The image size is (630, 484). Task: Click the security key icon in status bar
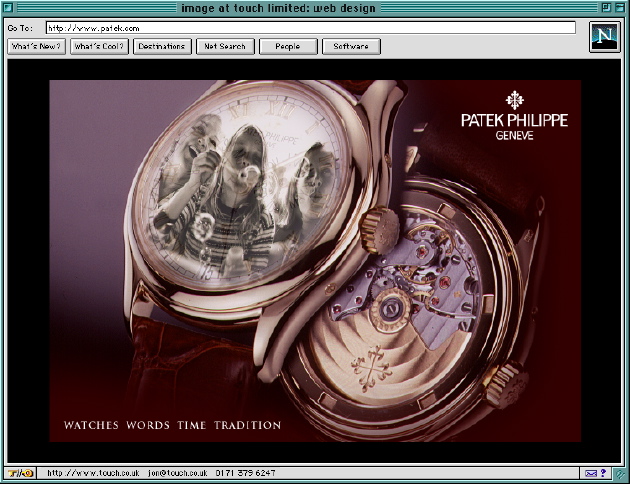click(x=20, y=473)
